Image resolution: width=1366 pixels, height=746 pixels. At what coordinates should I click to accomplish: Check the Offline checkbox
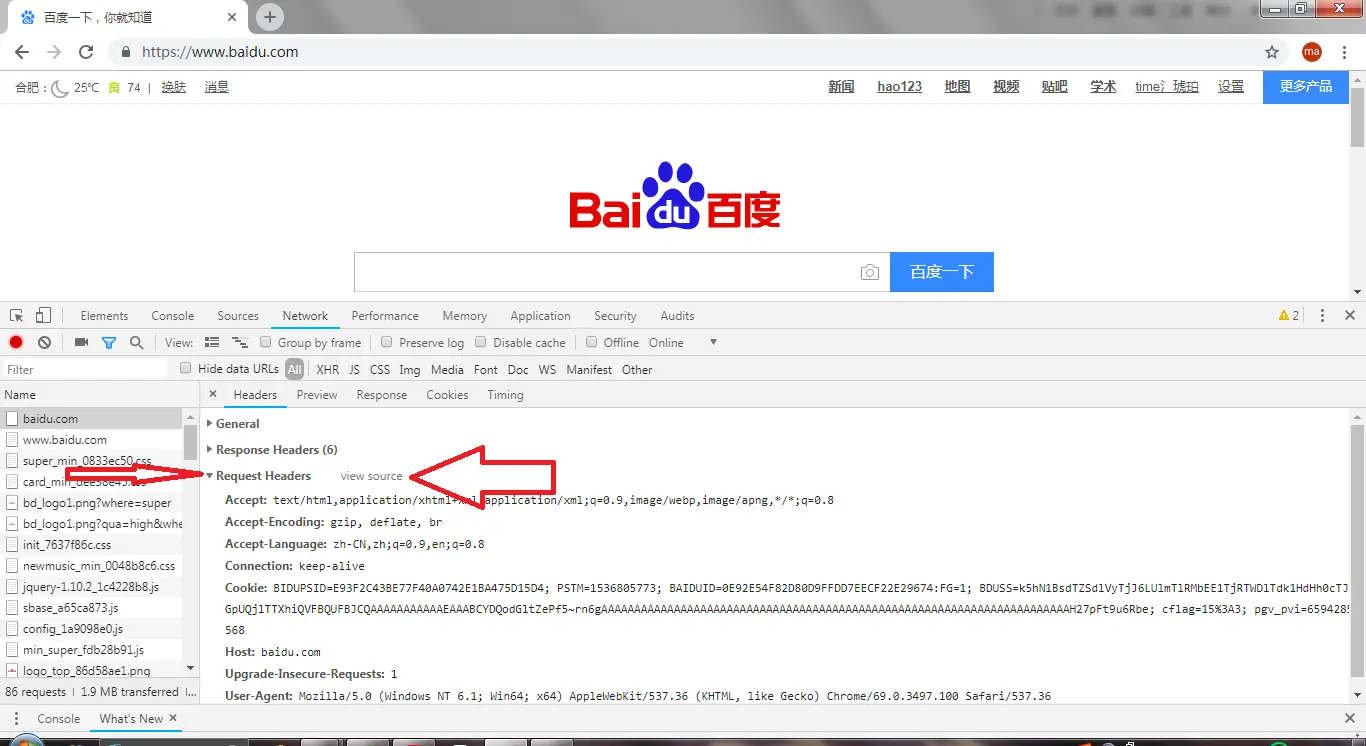coord(592,342)
